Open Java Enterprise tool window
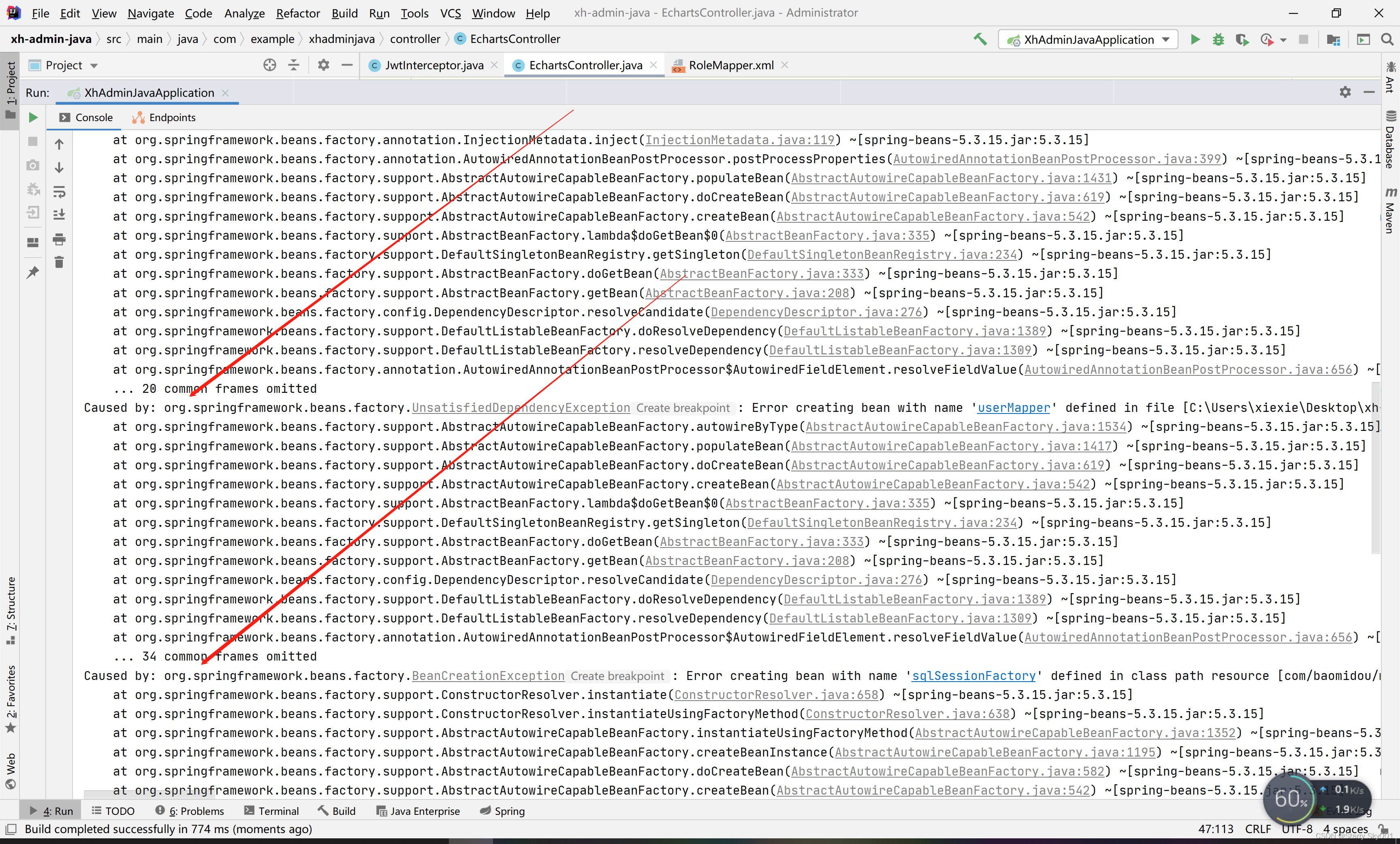 [418, 810]
